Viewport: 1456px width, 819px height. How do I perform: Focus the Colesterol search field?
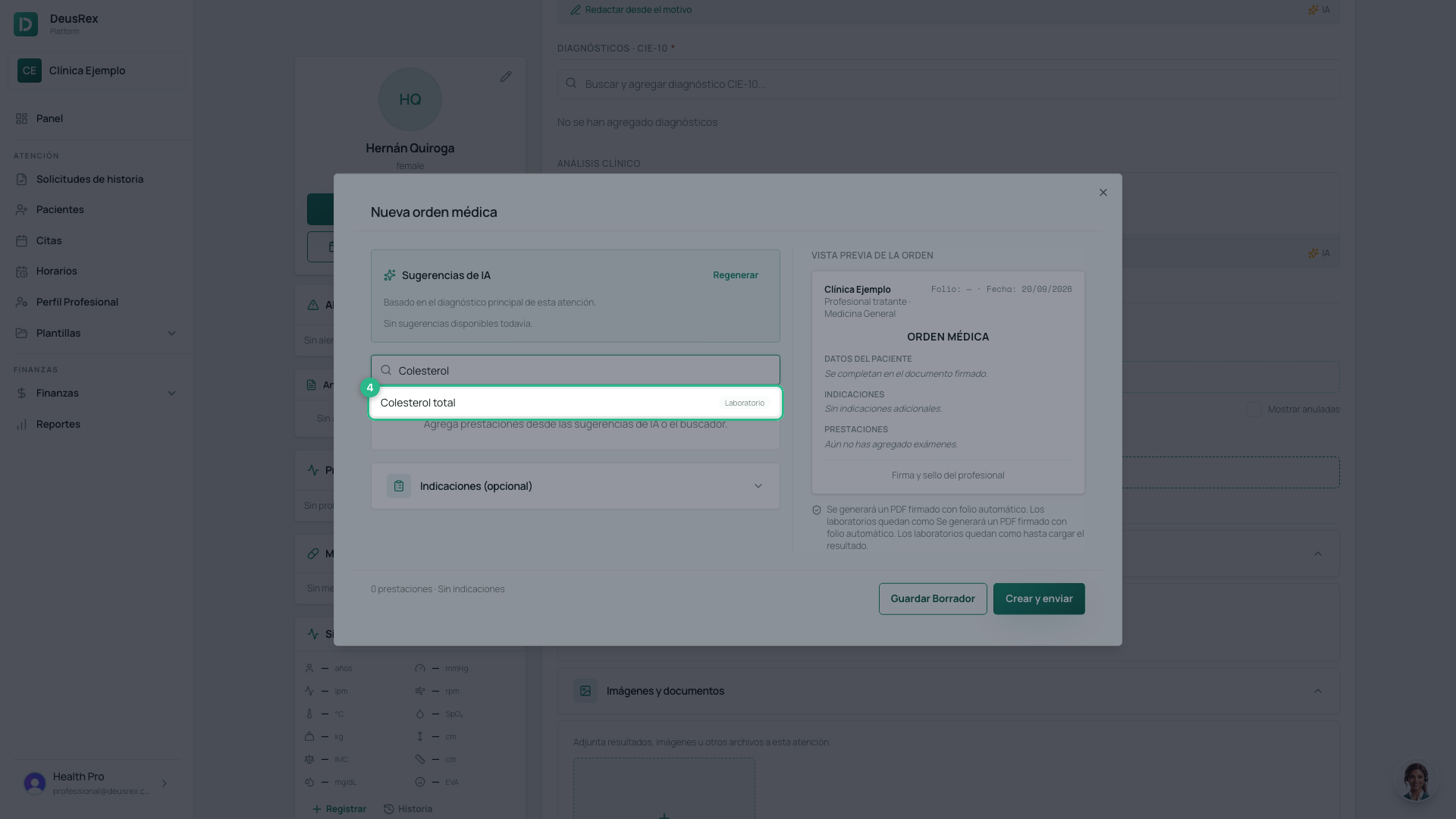[x=576, y=370]
